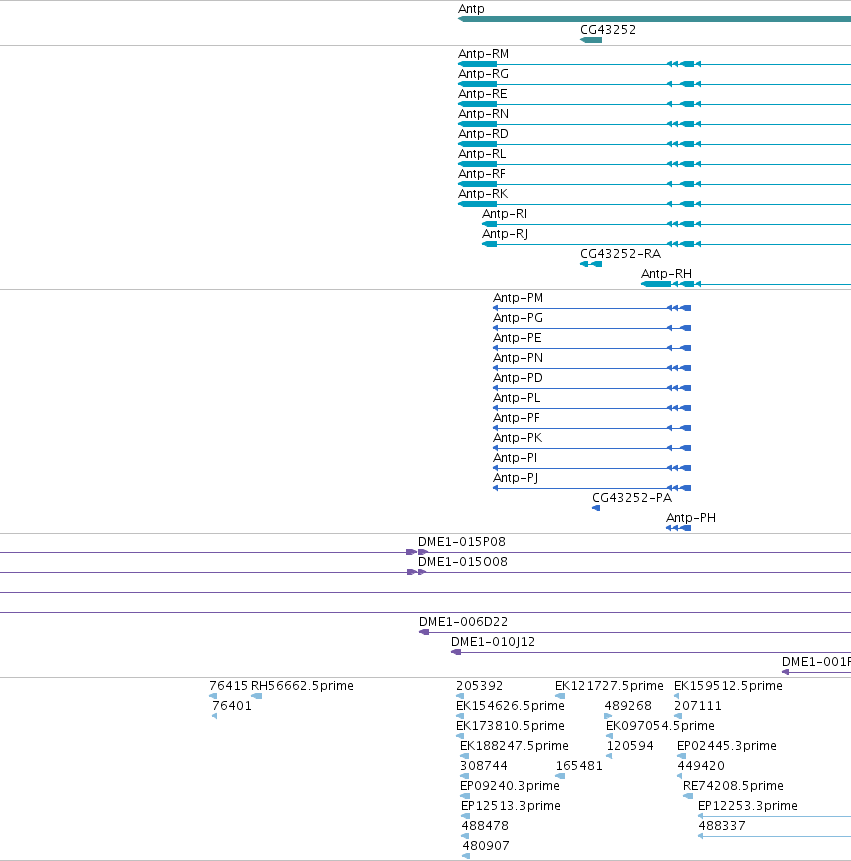Viewport: 851px width, 861px height.
Task: Click the RE74208.5prime EST label
Action: pyautogui.click(x=733, y=786)
